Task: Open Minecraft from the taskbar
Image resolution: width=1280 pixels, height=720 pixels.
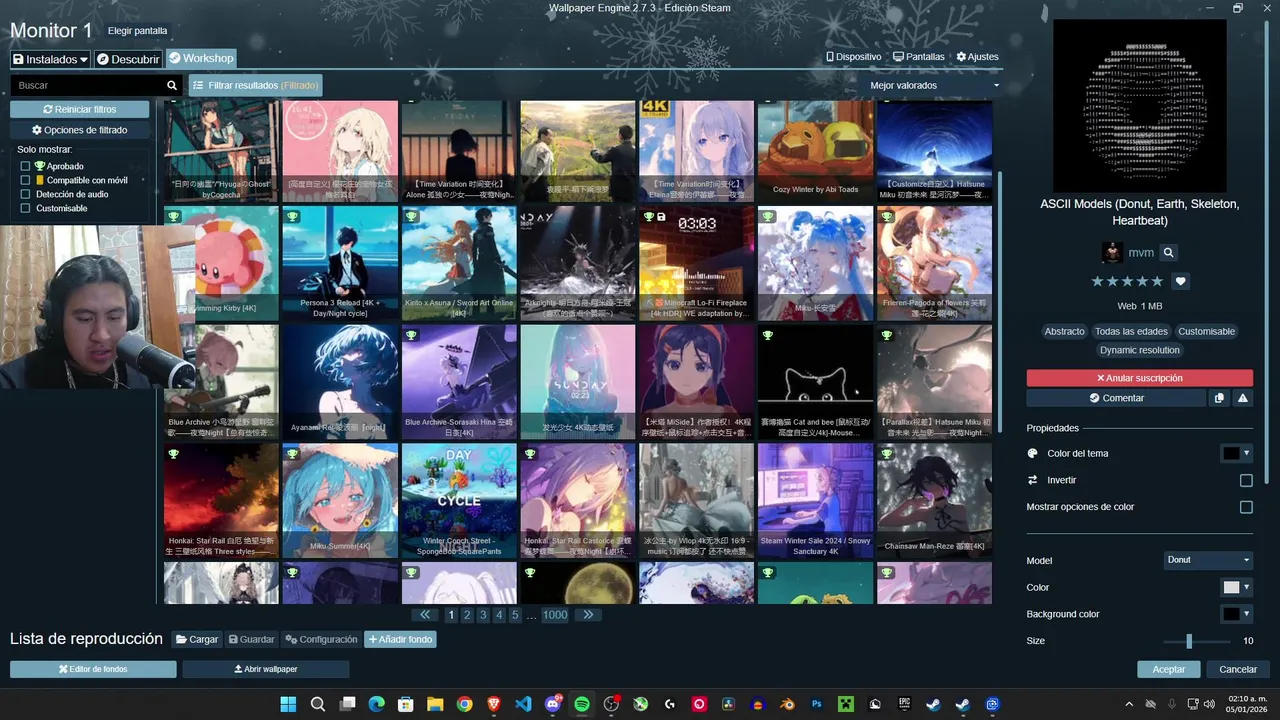Action: click(846, 704)
